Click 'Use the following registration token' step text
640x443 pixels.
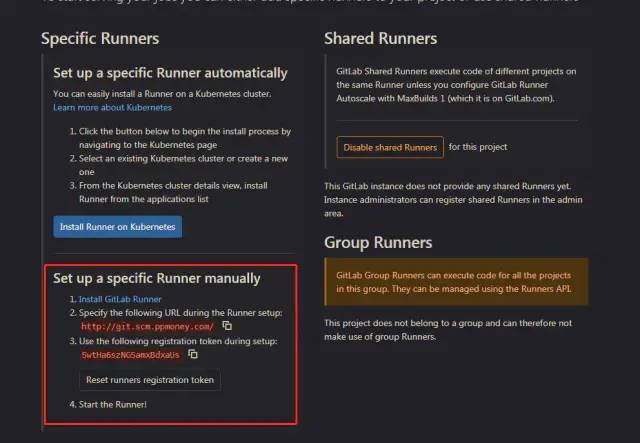[178, 341]
